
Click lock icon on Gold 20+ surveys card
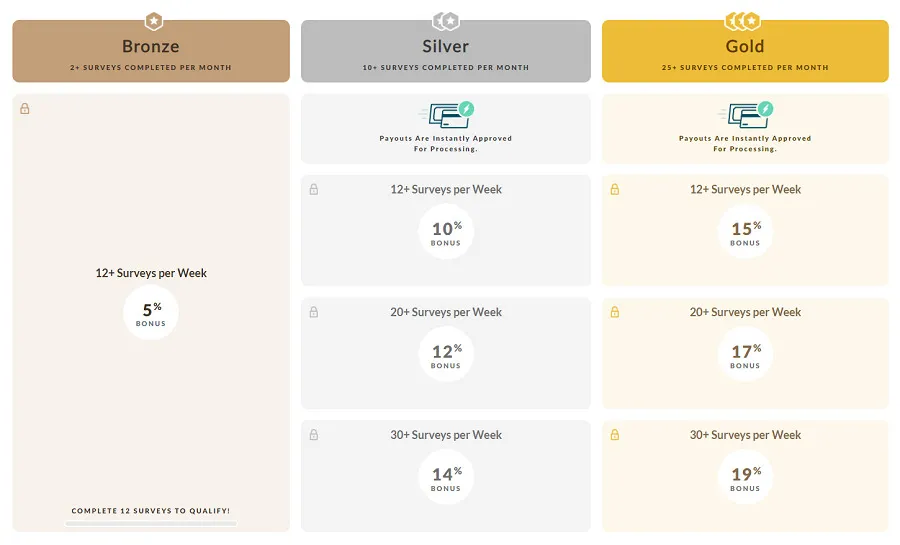pos(615,313)
